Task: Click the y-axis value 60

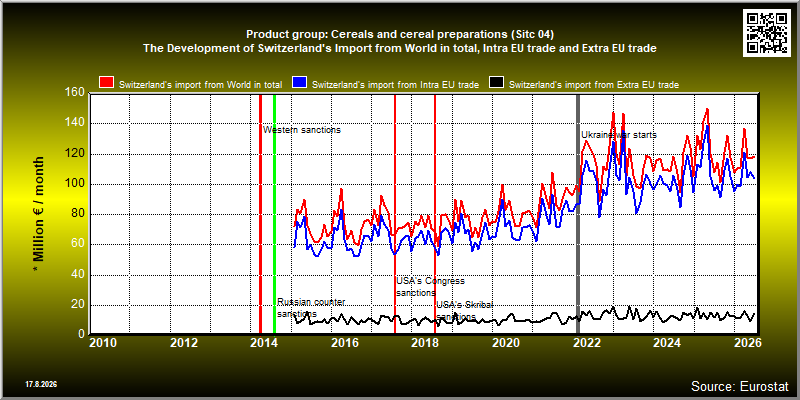Action: point(78,244)
